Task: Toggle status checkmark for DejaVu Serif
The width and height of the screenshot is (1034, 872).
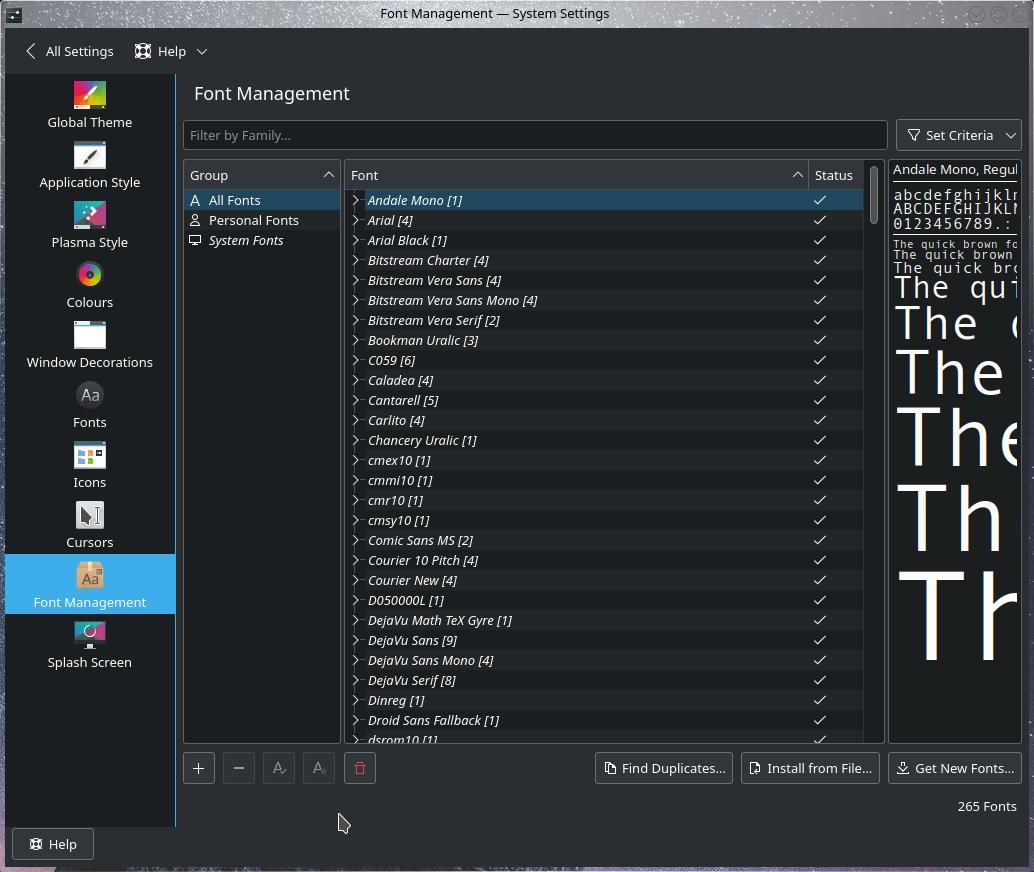Action: point(820,680)
